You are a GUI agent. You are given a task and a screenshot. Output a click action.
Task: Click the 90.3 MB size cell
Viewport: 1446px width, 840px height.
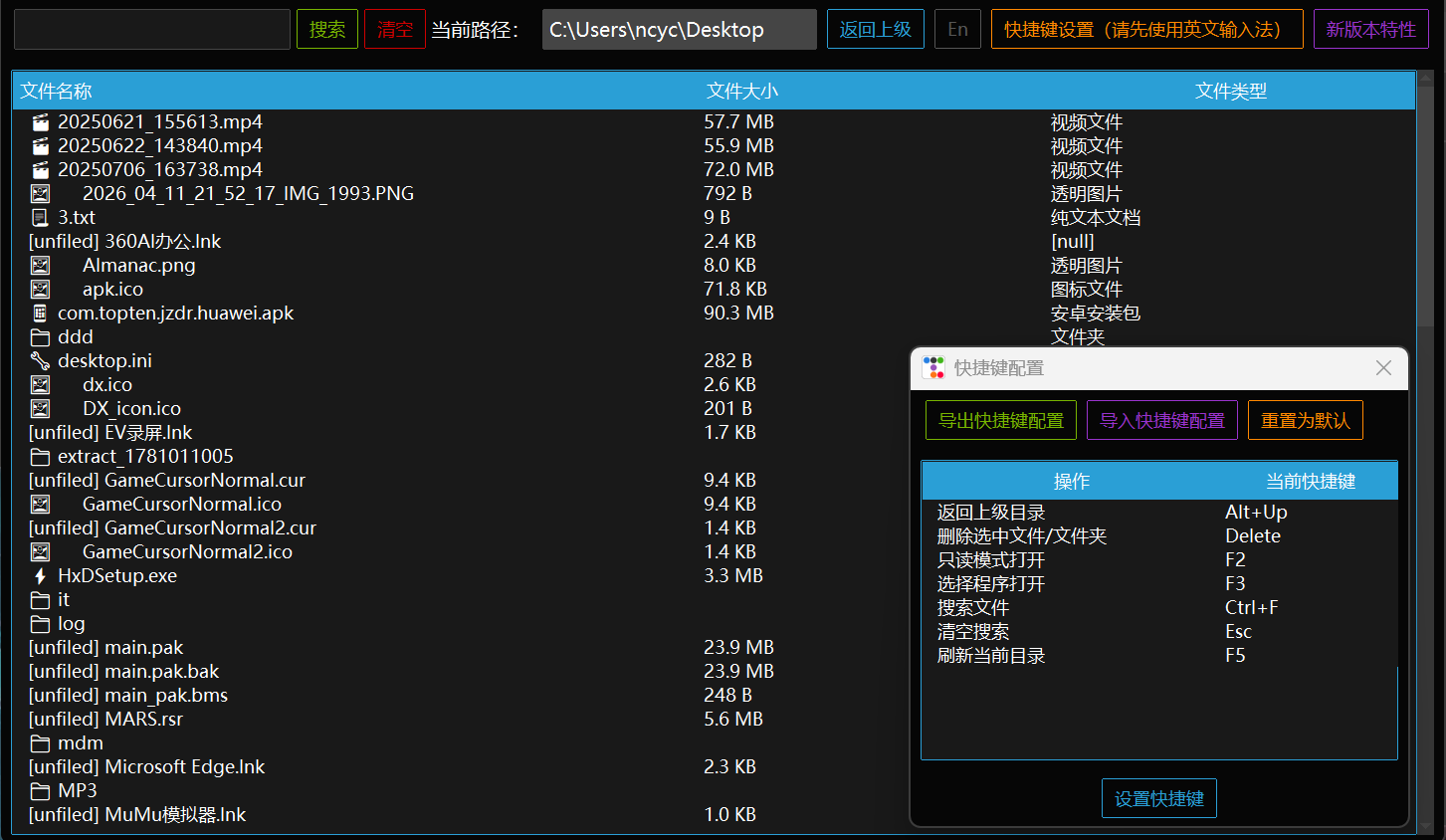pos(738,314)
